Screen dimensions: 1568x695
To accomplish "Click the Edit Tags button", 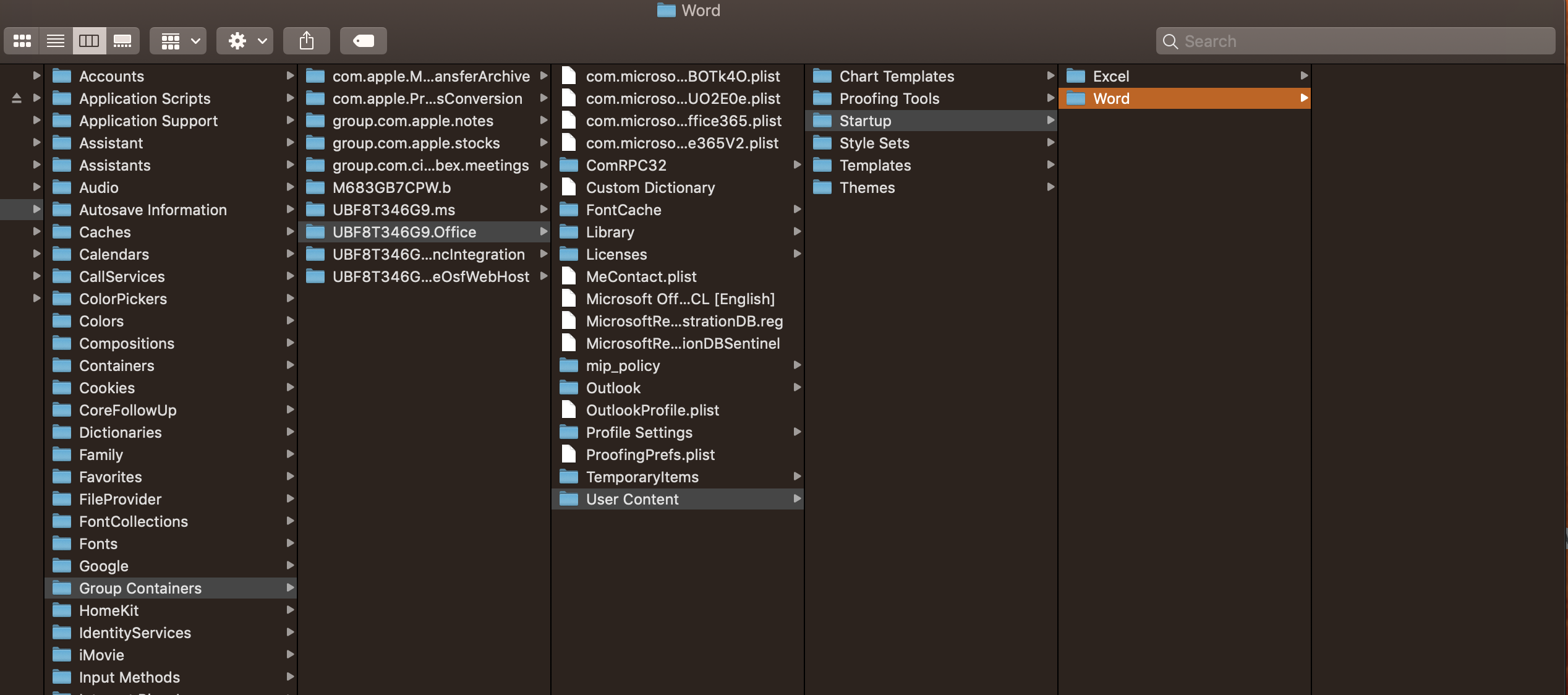I will coord(364,41).
